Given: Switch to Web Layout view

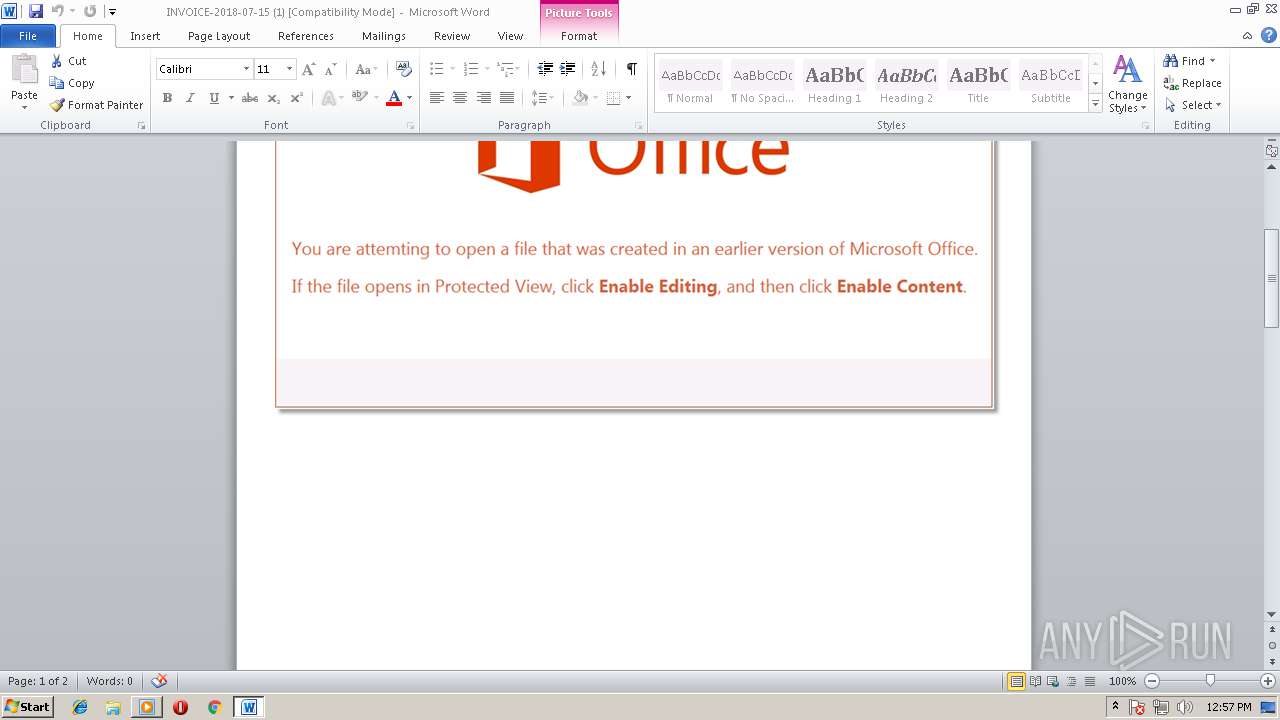Looking at the screenshot, I should click(1052, 681).
